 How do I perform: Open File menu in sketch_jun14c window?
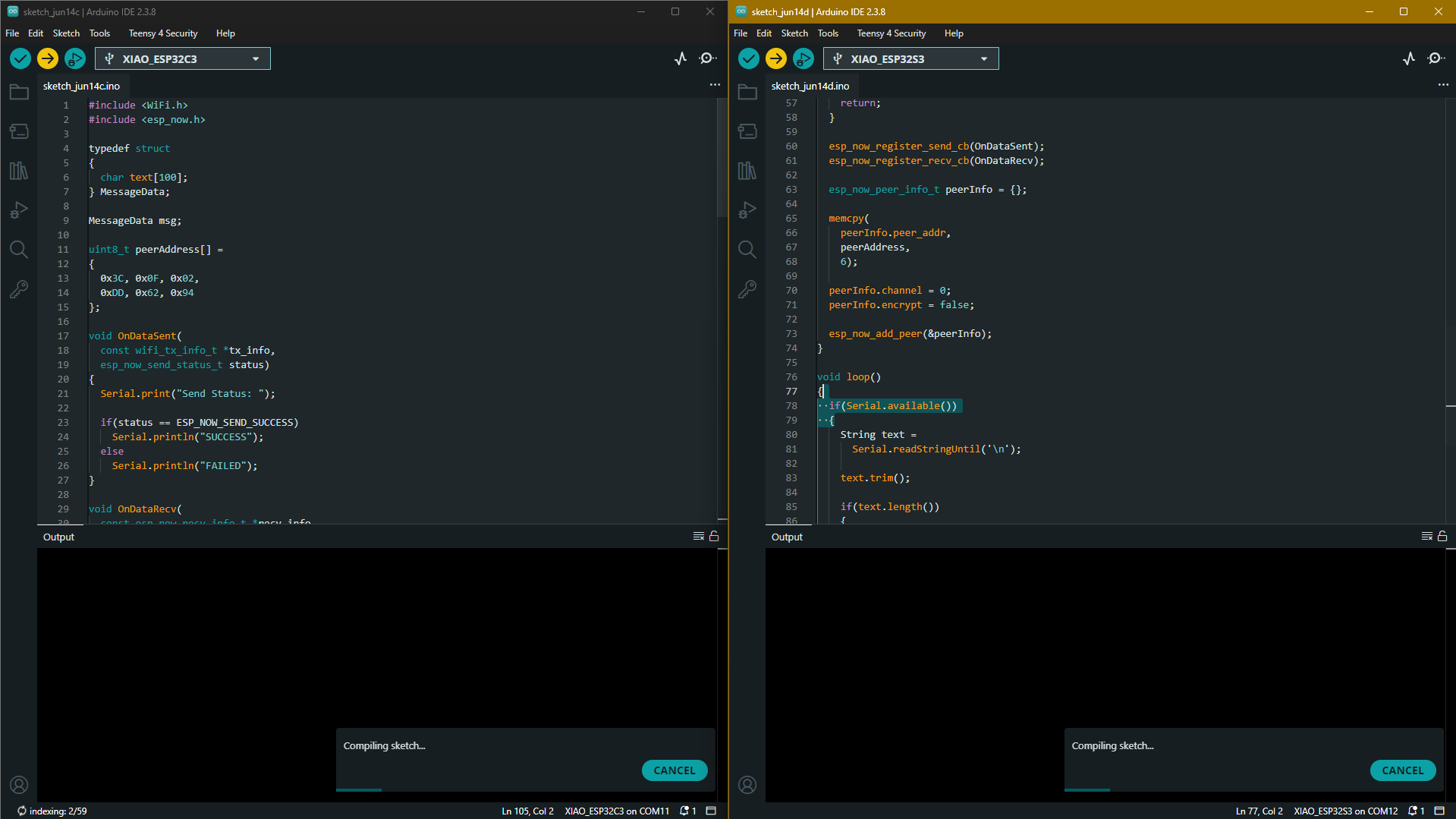(x=12, y=33)
